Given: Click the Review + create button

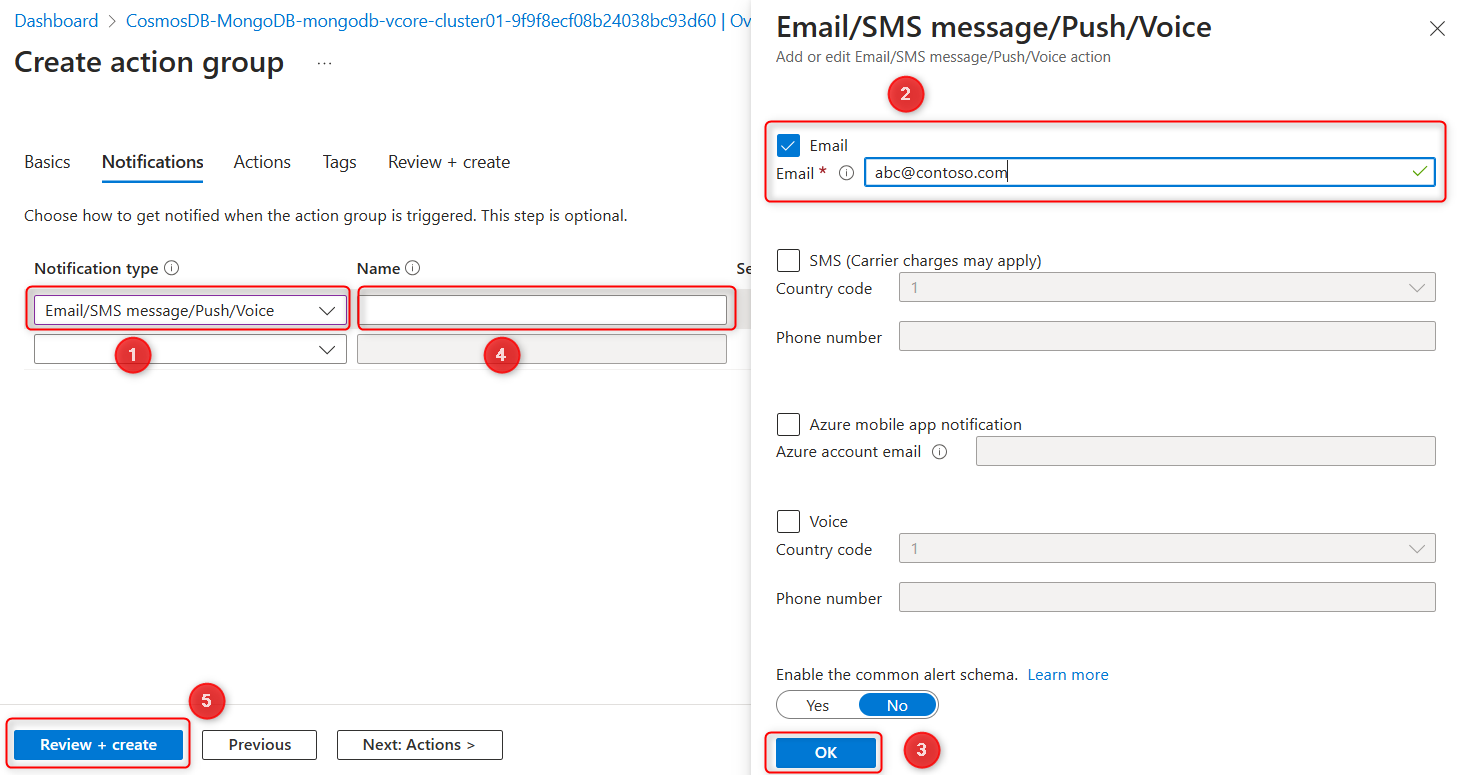Looking at the screenshot, I should click(97, 744).
